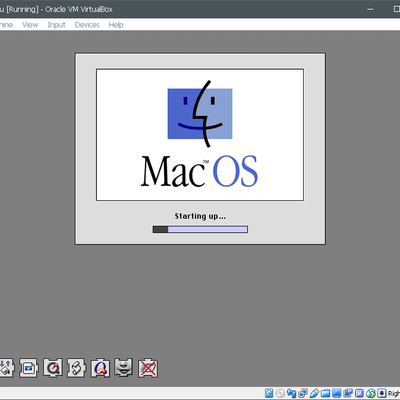Click the hard disk activity status icon
400x400 pixels.
[x=269, y=393]
